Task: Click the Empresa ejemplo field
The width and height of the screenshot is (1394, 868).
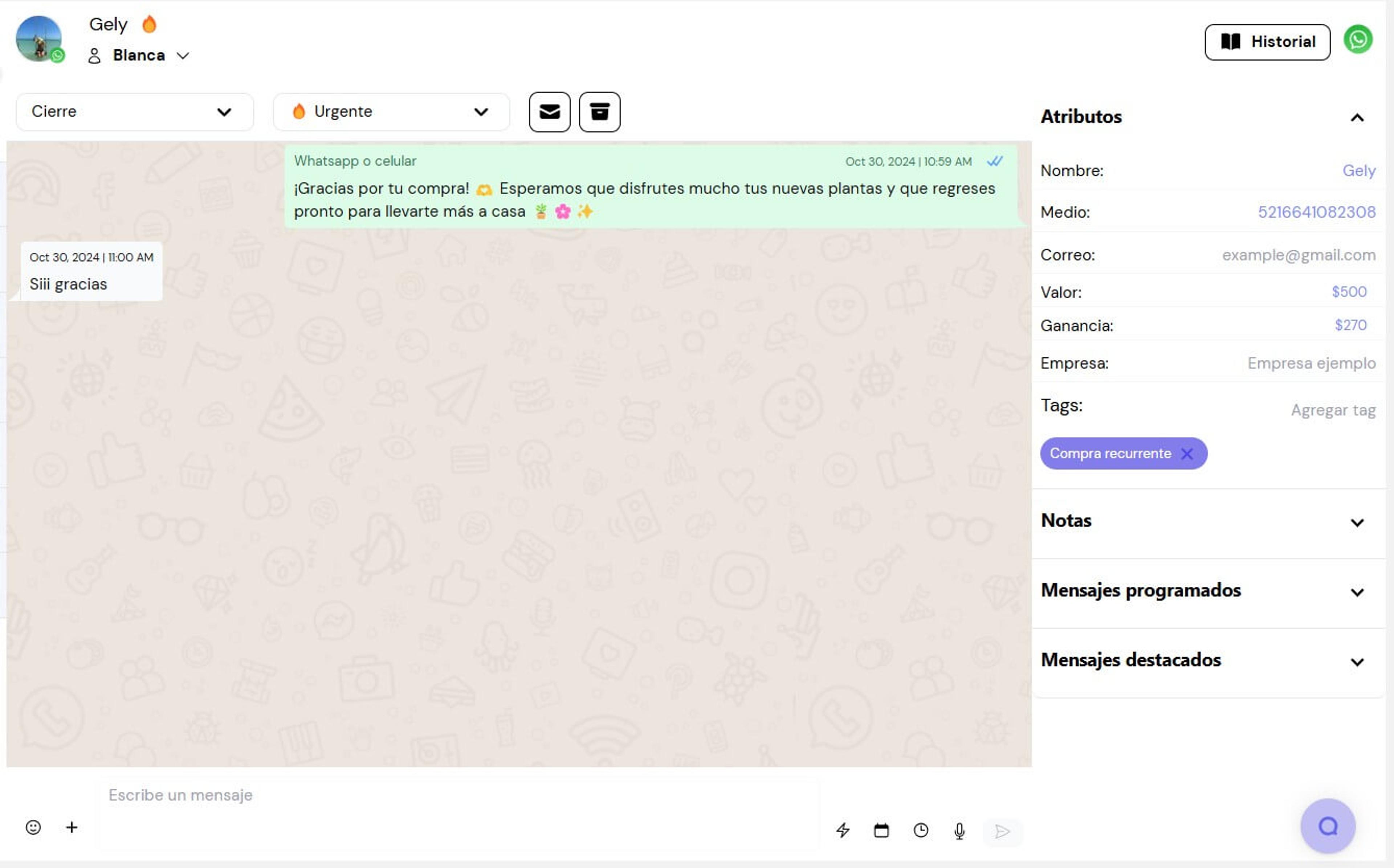Action: (1311, 363)
